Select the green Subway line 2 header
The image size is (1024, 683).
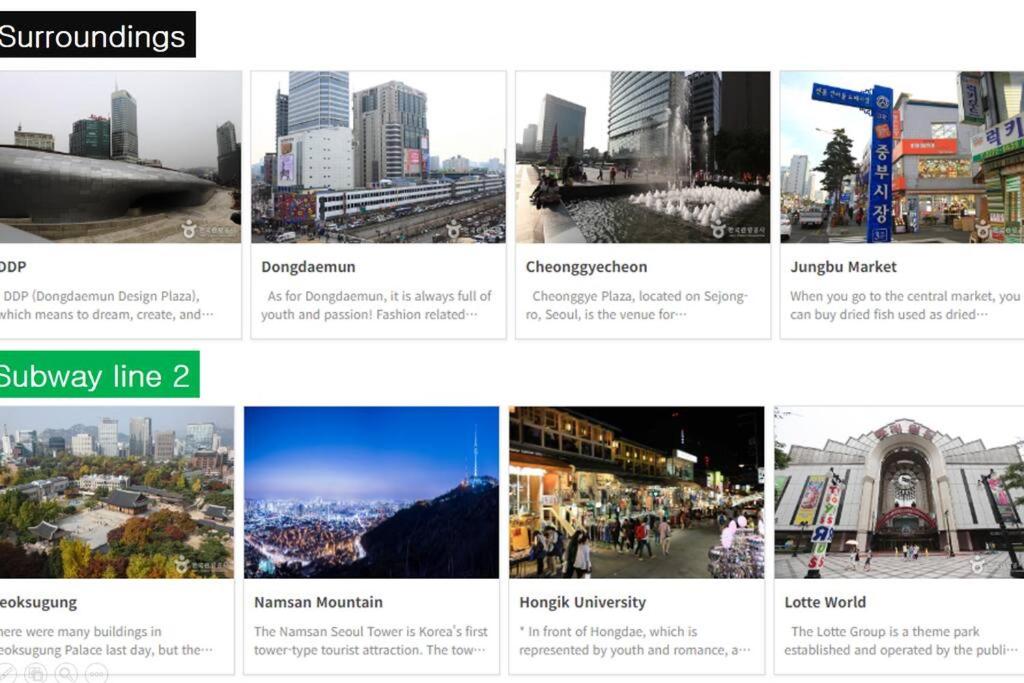[99, 374]
